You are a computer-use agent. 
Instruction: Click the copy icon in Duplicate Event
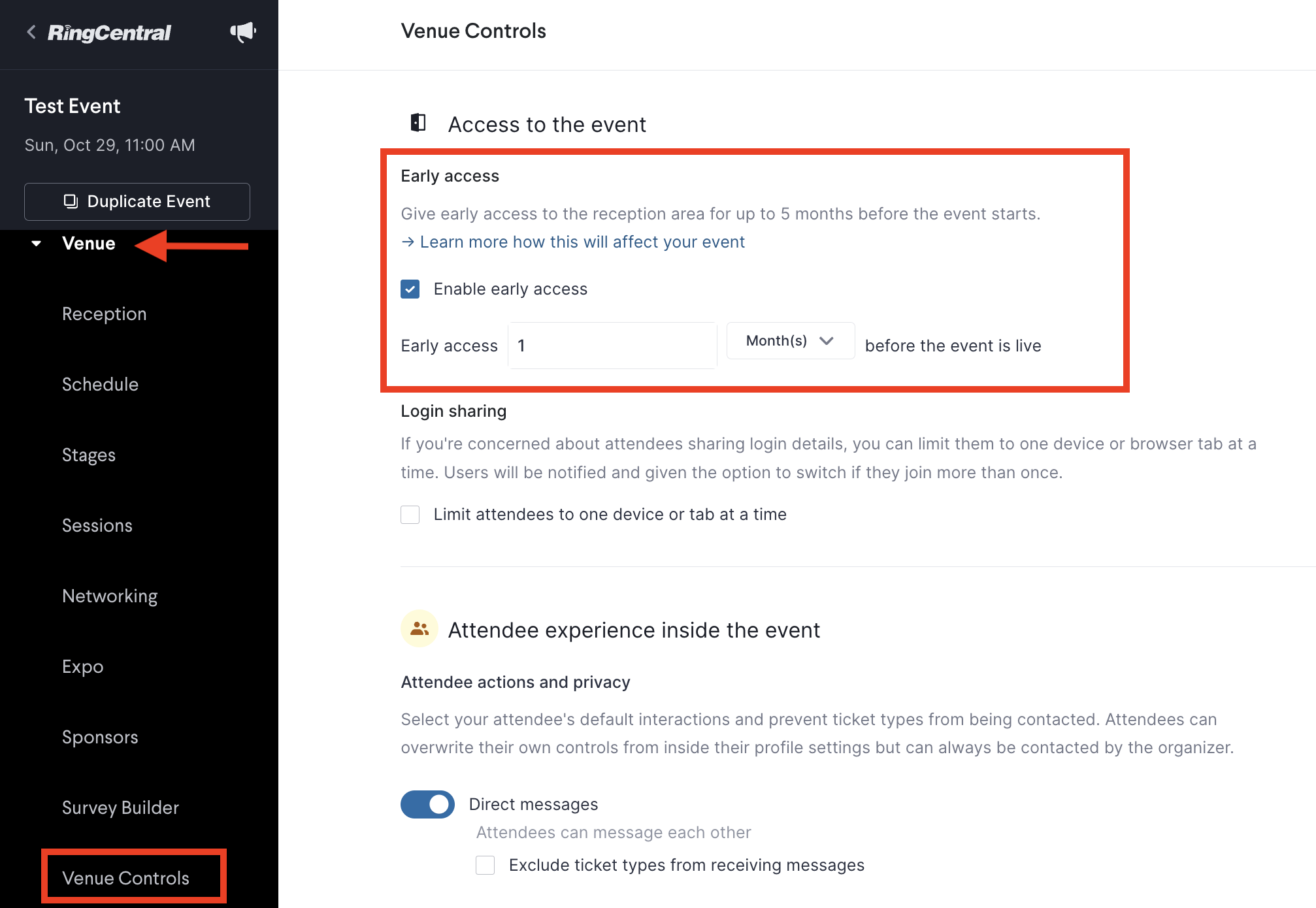tap(71, 201)
